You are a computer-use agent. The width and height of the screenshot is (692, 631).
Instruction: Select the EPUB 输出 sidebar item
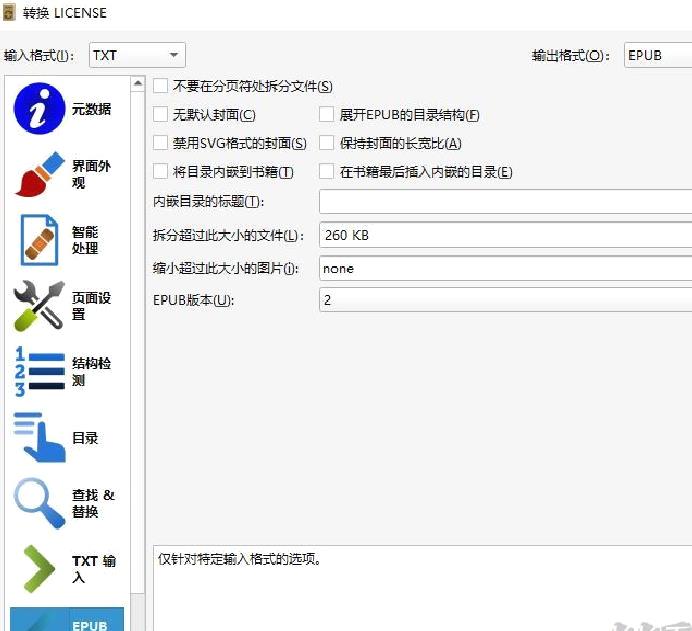click(67, 619)
